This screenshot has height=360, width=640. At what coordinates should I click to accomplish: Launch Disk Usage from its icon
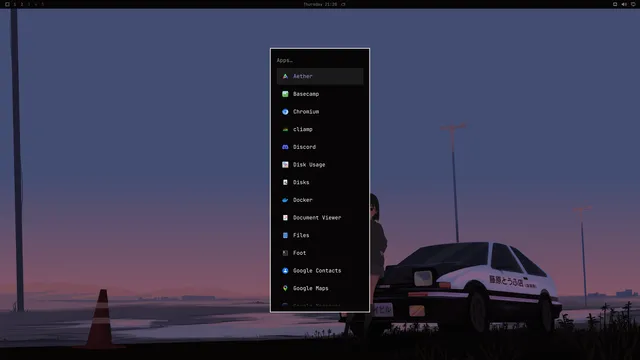[x=285, y=164]
